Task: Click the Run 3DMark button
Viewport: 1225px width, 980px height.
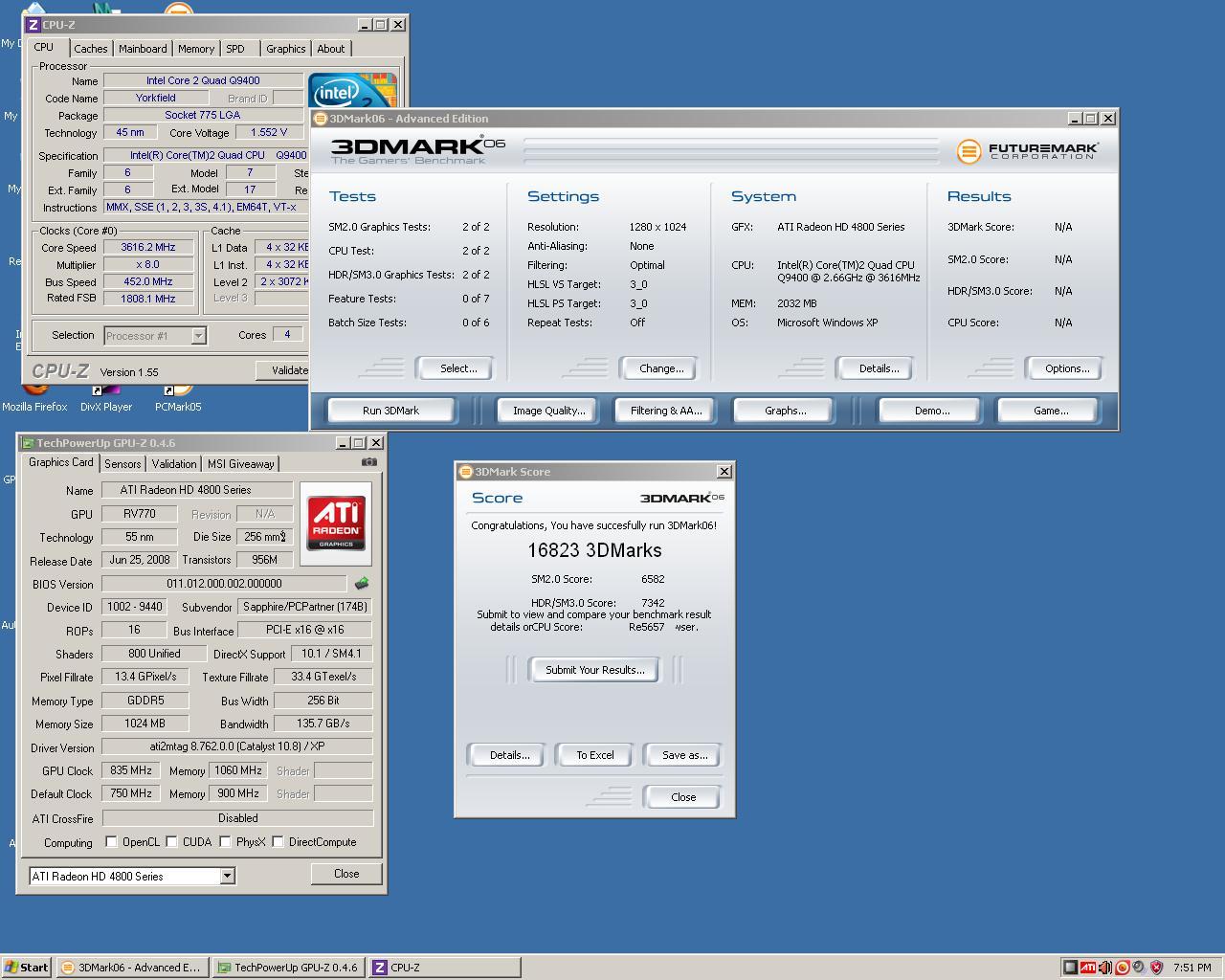Action: point(390,411)
